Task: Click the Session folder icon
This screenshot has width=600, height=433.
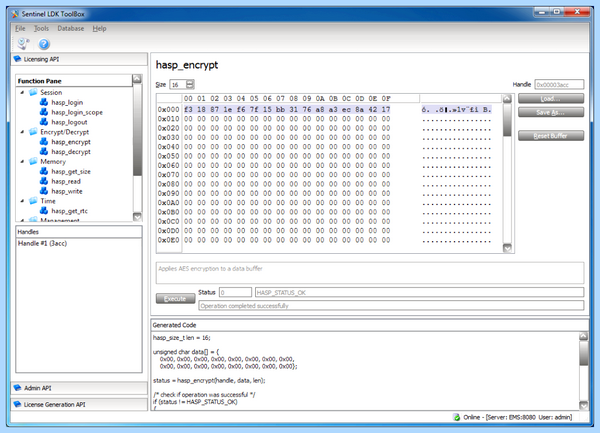Action: click(x=34, y=92)
